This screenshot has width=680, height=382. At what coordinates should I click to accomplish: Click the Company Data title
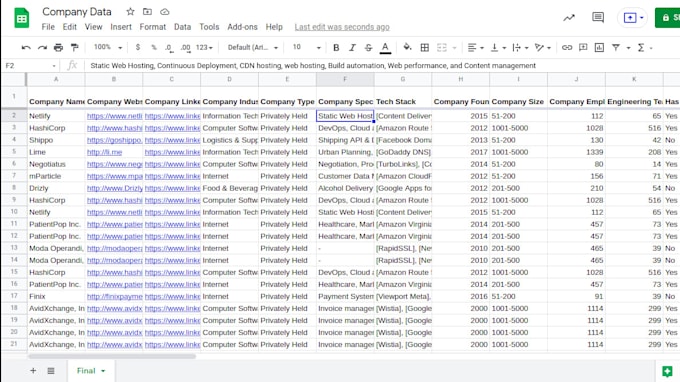pos(77,12)
